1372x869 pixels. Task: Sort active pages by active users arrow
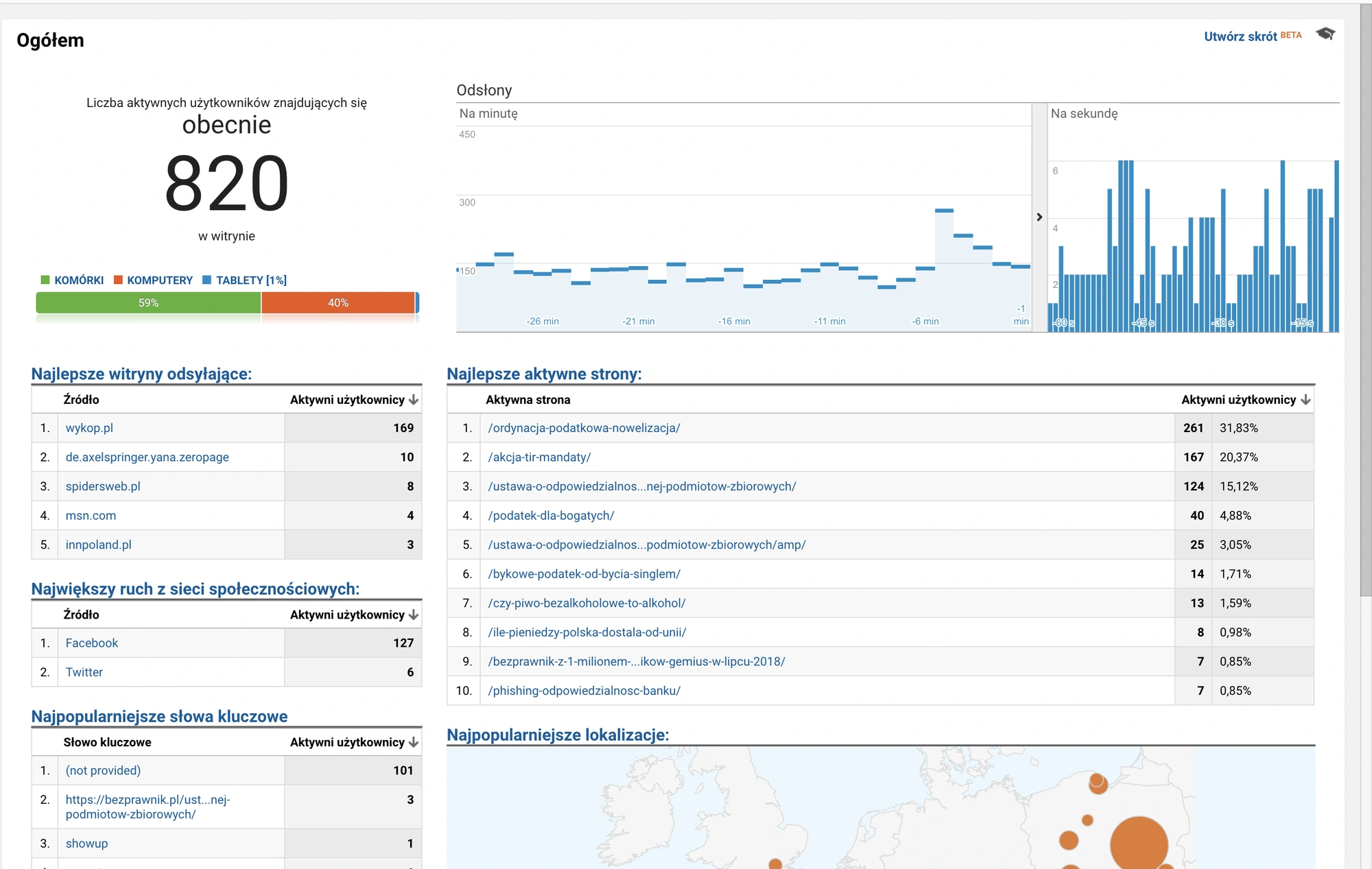[x=1305, y=400]
